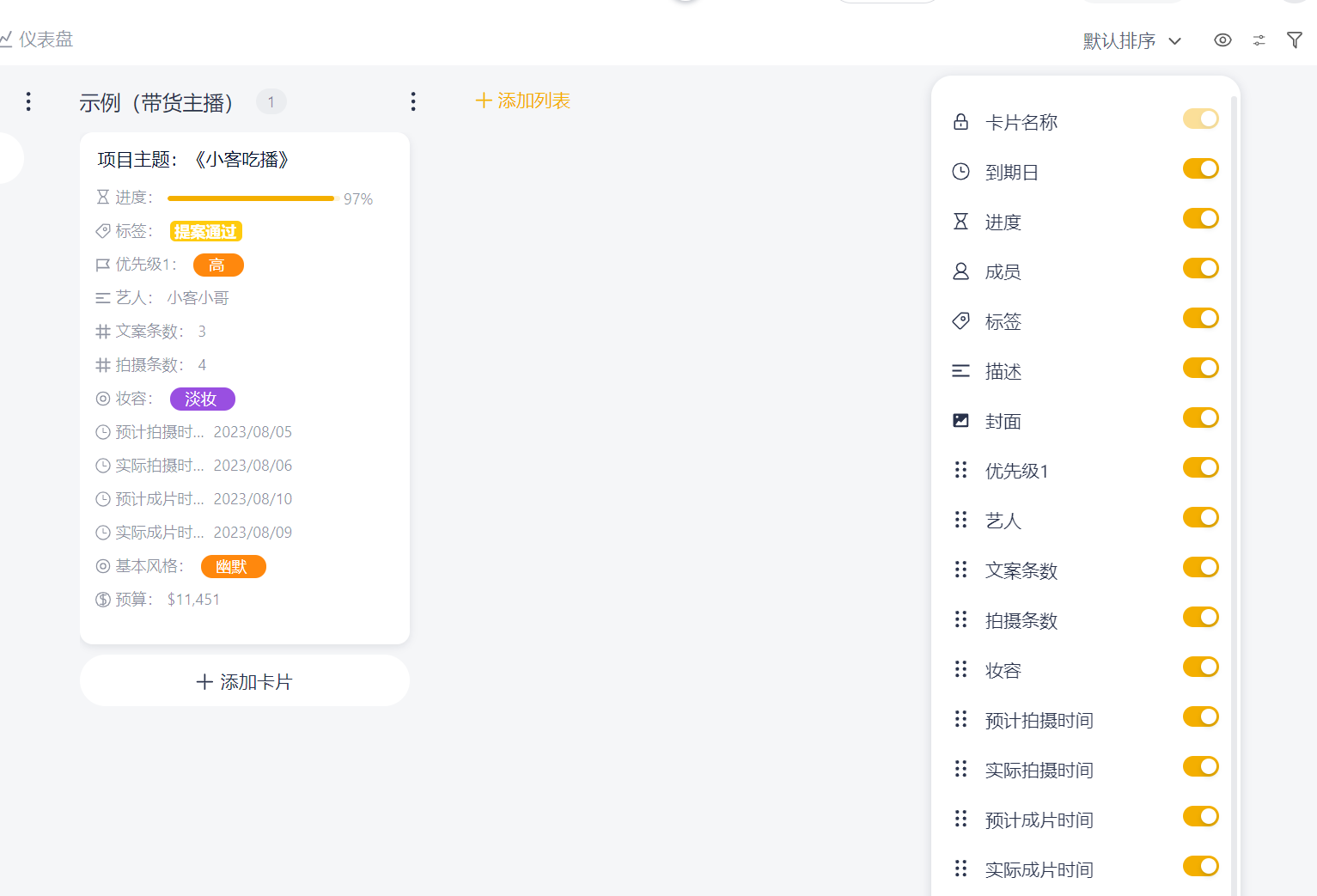Expand the 默认排序 sort dropdown
The width and height of the screenshot is (1317, 896).
1131,41
